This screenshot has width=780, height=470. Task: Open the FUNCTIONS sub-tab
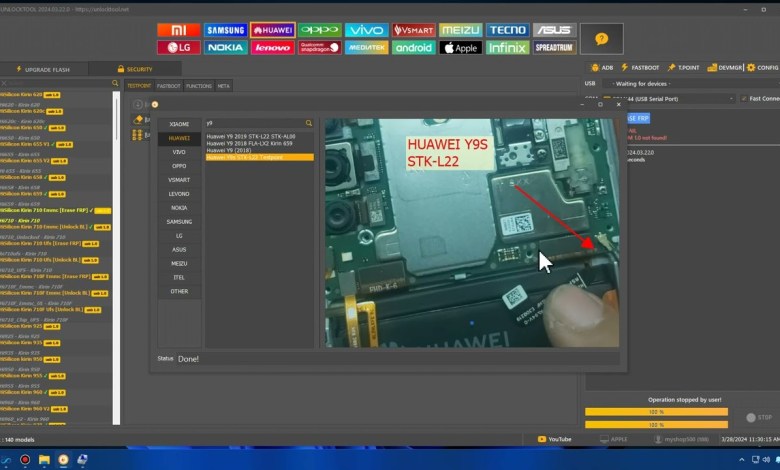pyautogui.click(x=198, y=86)
